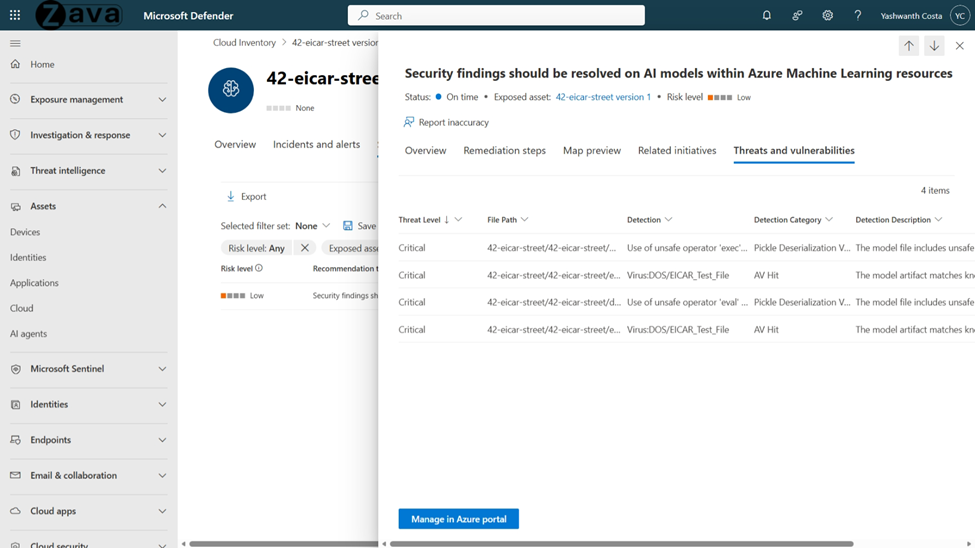Image resolution: width=975 pixels, height=548 pixels.
Task: Open Detection column dropdown
Action: tap(668, 220)
